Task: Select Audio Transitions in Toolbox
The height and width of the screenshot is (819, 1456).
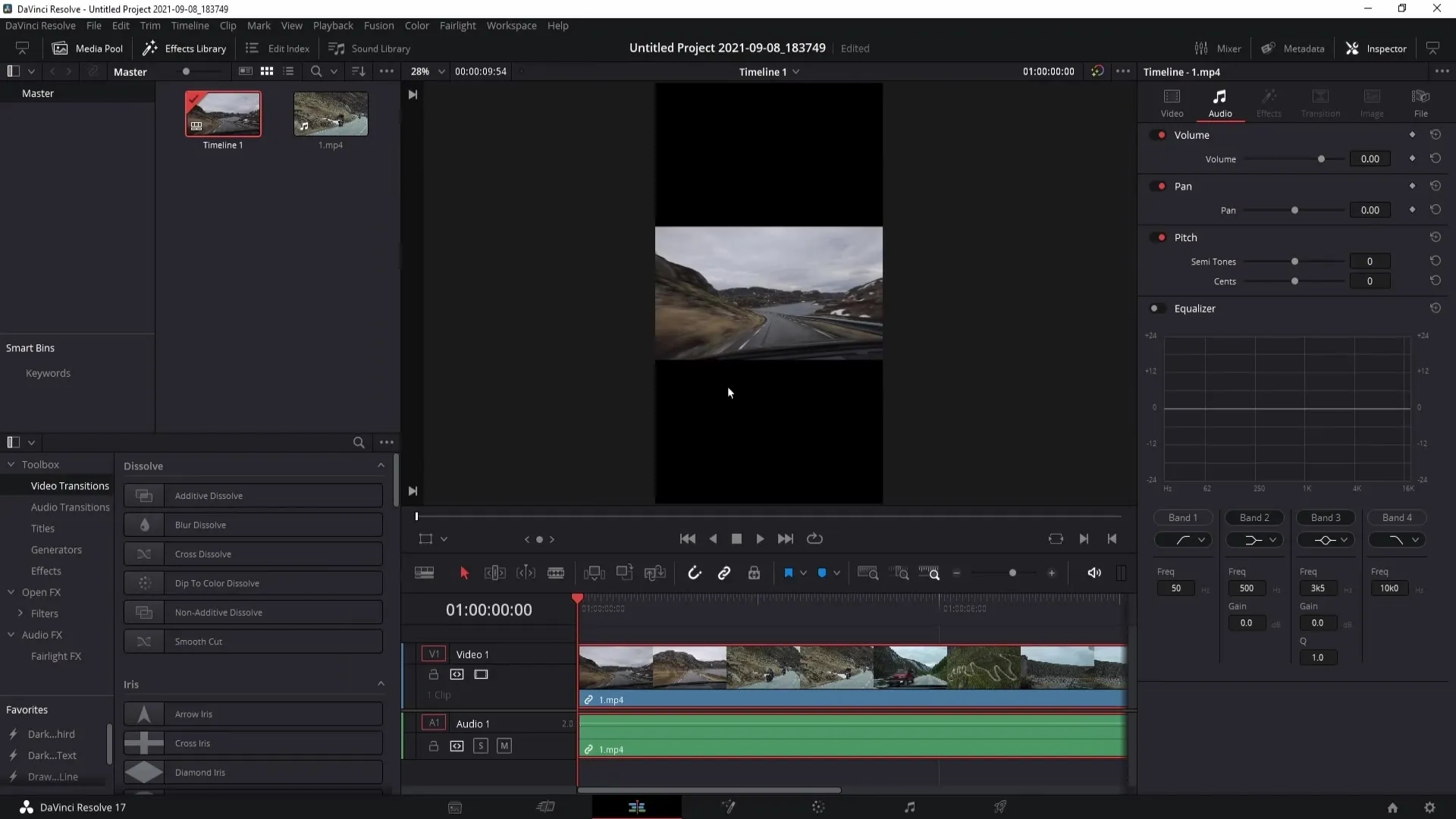Action: coord(70,507)
